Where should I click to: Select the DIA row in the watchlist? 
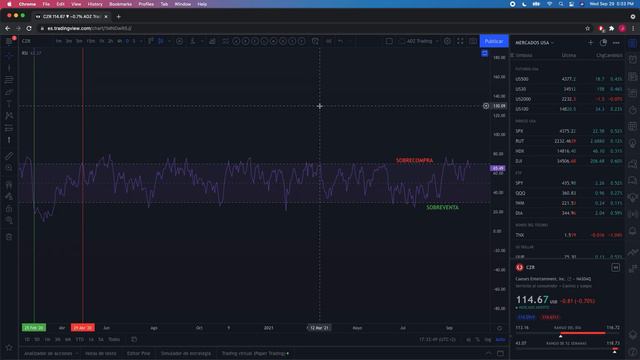569,213
